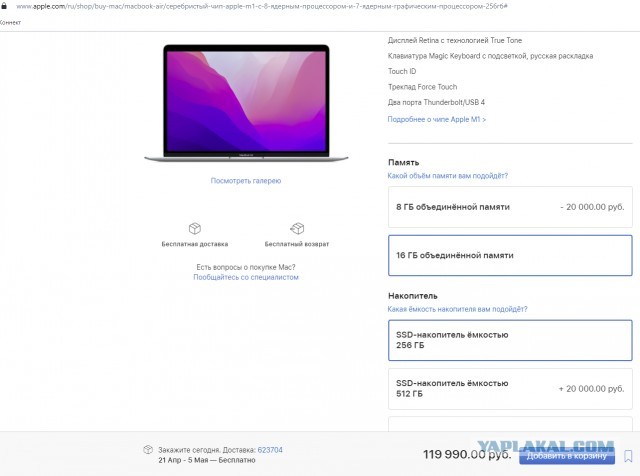This screenshot has height=476, width=640.
Task: Click the Коннект bookmark item
Action: tap(11, 22)
